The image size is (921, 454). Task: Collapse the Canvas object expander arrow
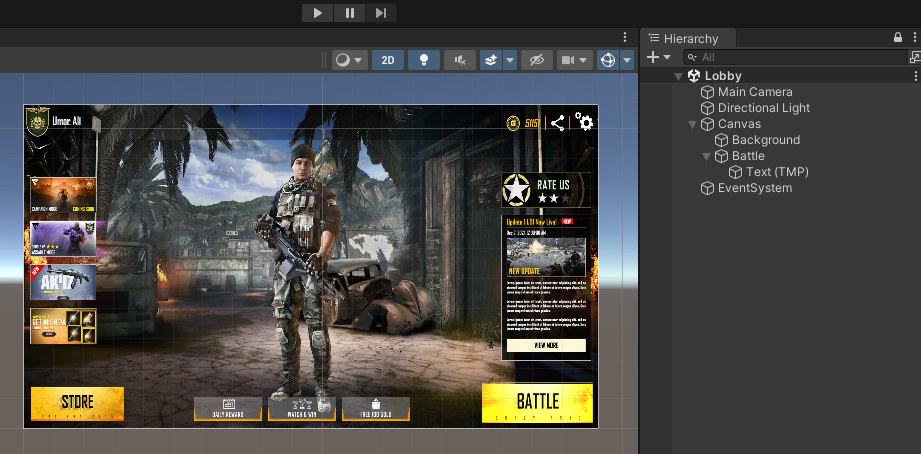(693, 125)
